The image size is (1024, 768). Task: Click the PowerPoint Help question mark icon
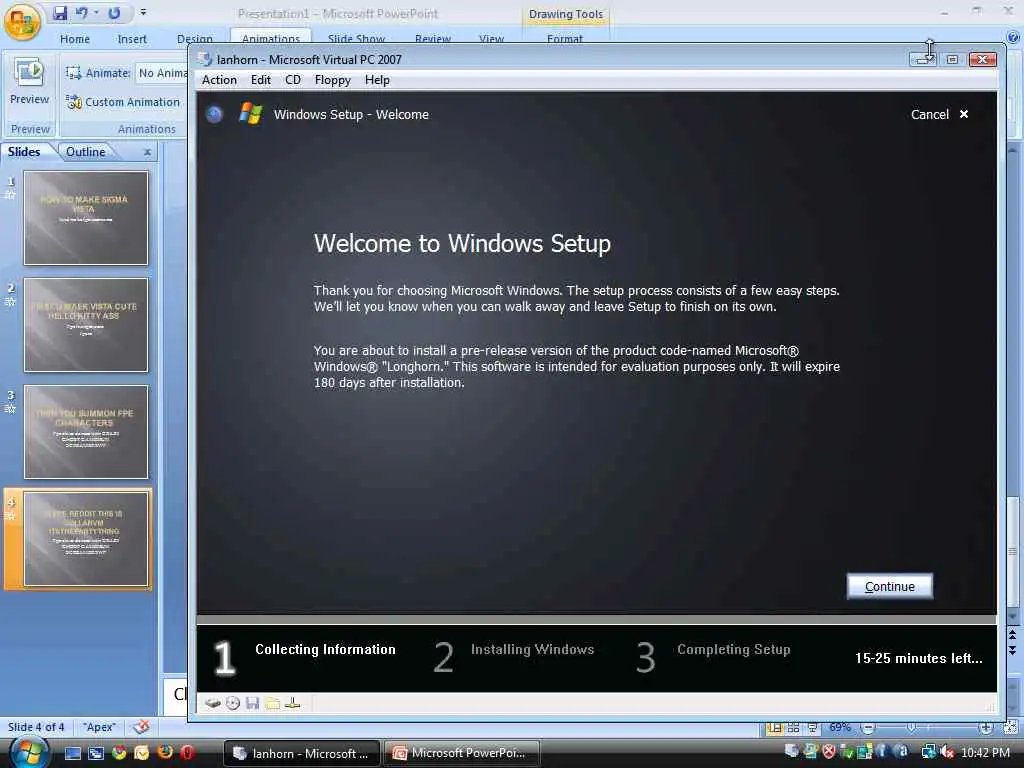[1014, 39]
